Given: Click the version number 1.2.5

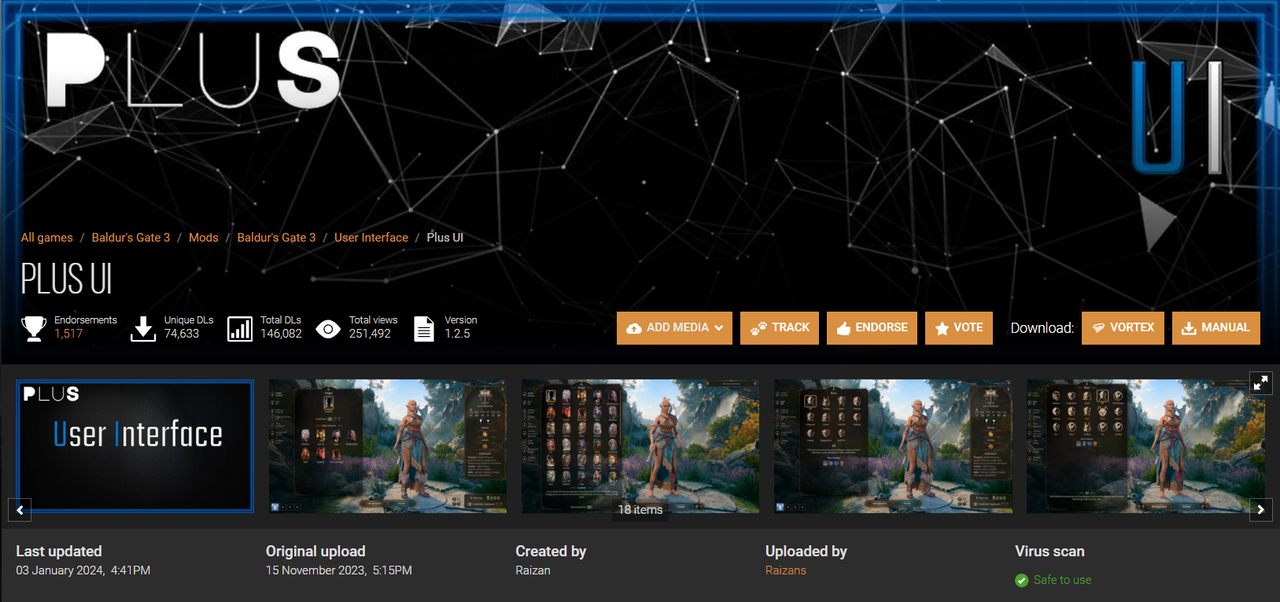Looking at the screenshot, I should [x=457, y=334].
